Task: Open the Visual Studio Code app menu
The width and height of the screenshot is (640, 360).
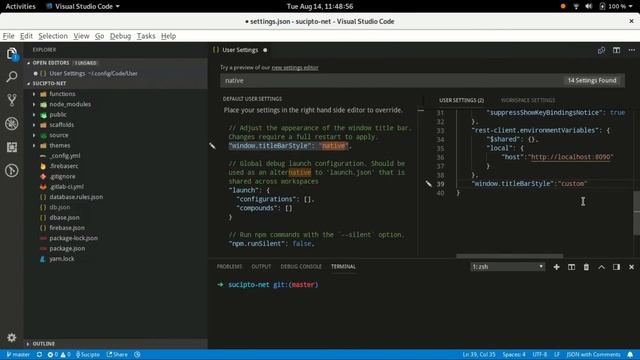Action: point(83,6)
